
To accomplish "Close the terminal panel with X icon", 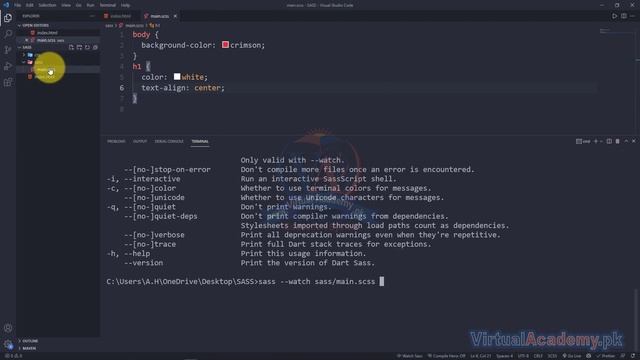I will [x=633, y=141].
